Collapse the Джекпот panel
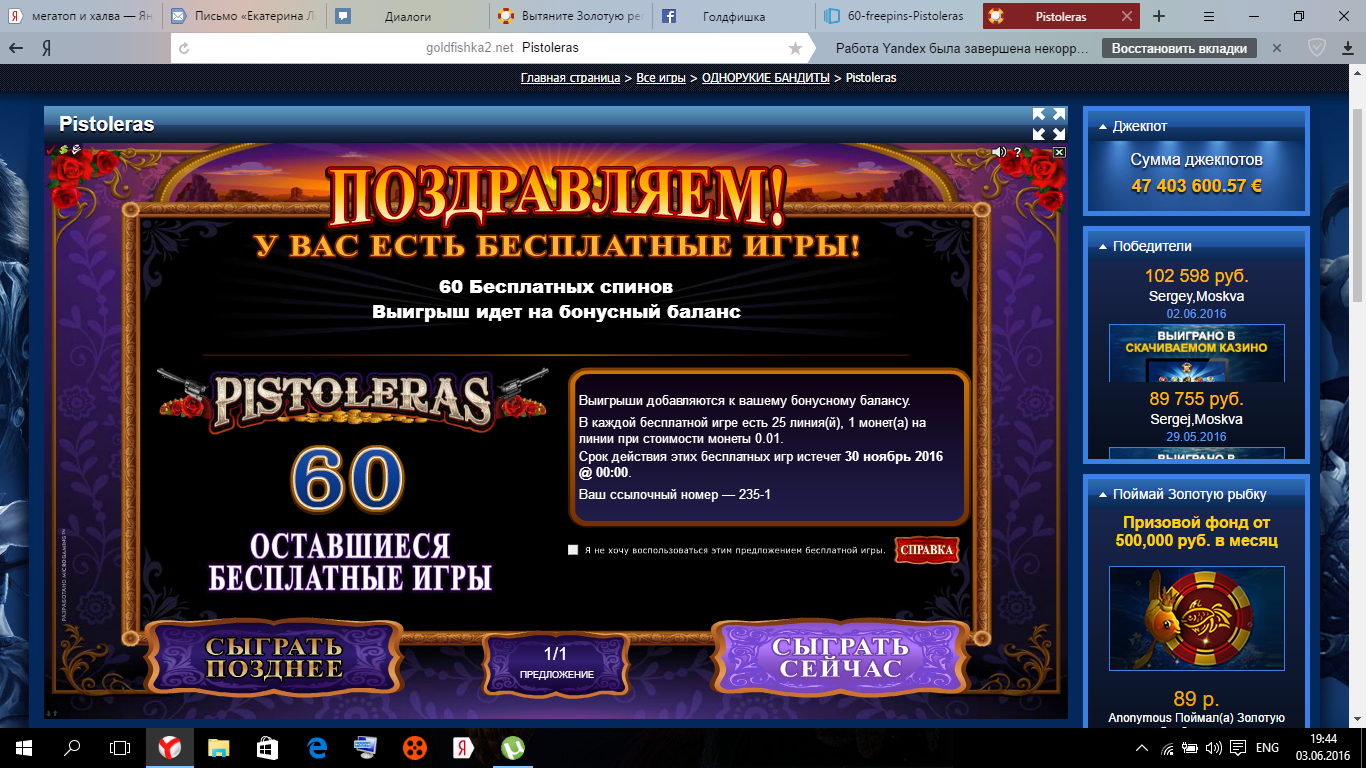 1103,127
